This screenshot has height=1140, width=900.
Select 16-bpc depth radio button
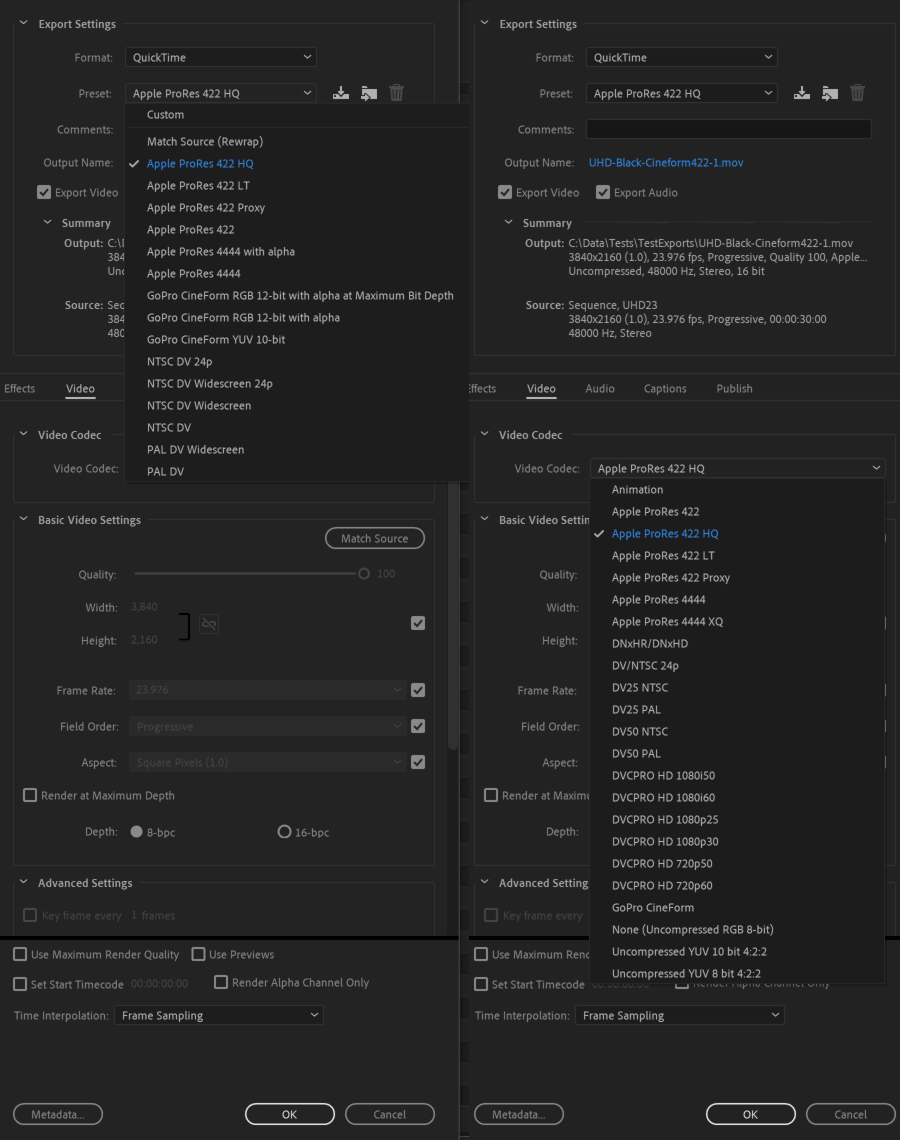pyautogui.click(x=284, y=832)
